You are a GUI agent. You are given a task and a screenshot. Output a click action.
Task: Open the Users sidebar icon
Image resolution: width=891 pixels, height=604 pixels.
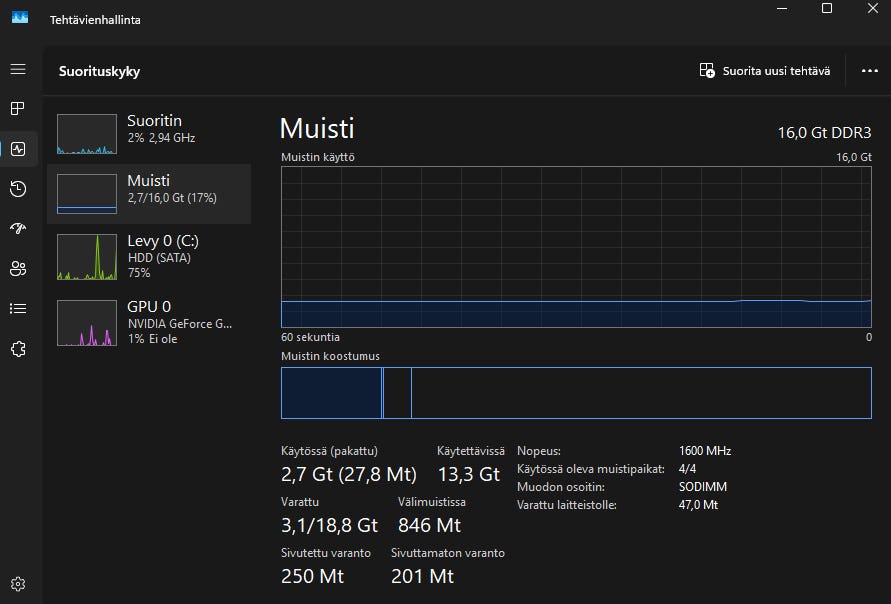coord(18,268)
